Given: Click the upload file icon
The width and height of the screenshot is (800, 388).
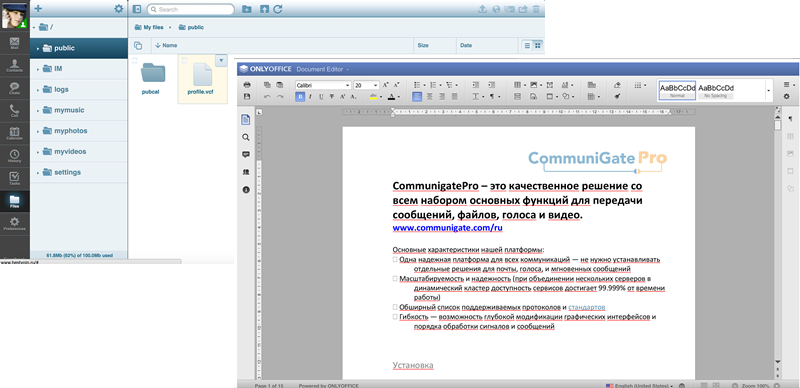Looking at the screenshot, I should (x=482, y=9).
